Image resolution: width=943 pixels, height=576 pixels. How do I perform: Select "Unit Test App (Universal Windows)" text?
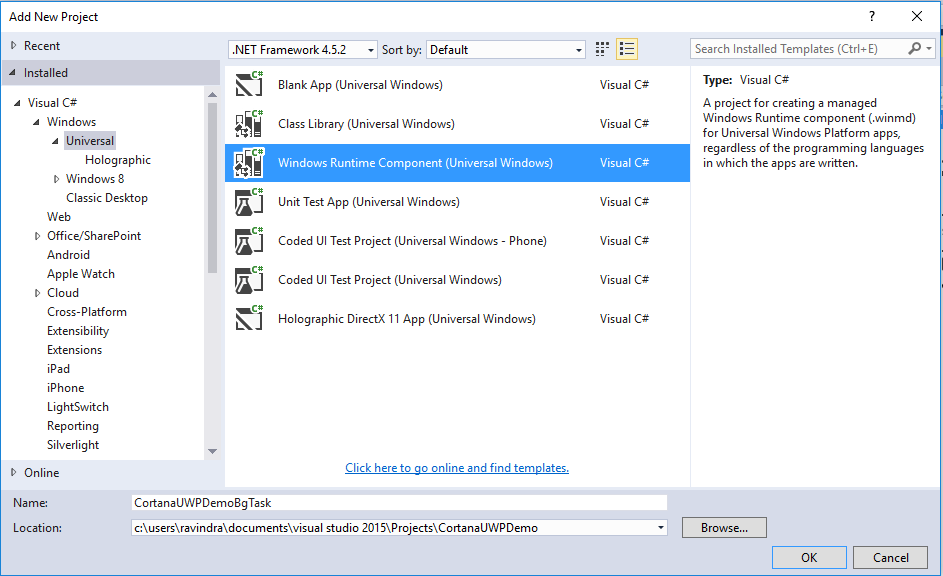tap(369, 202)
